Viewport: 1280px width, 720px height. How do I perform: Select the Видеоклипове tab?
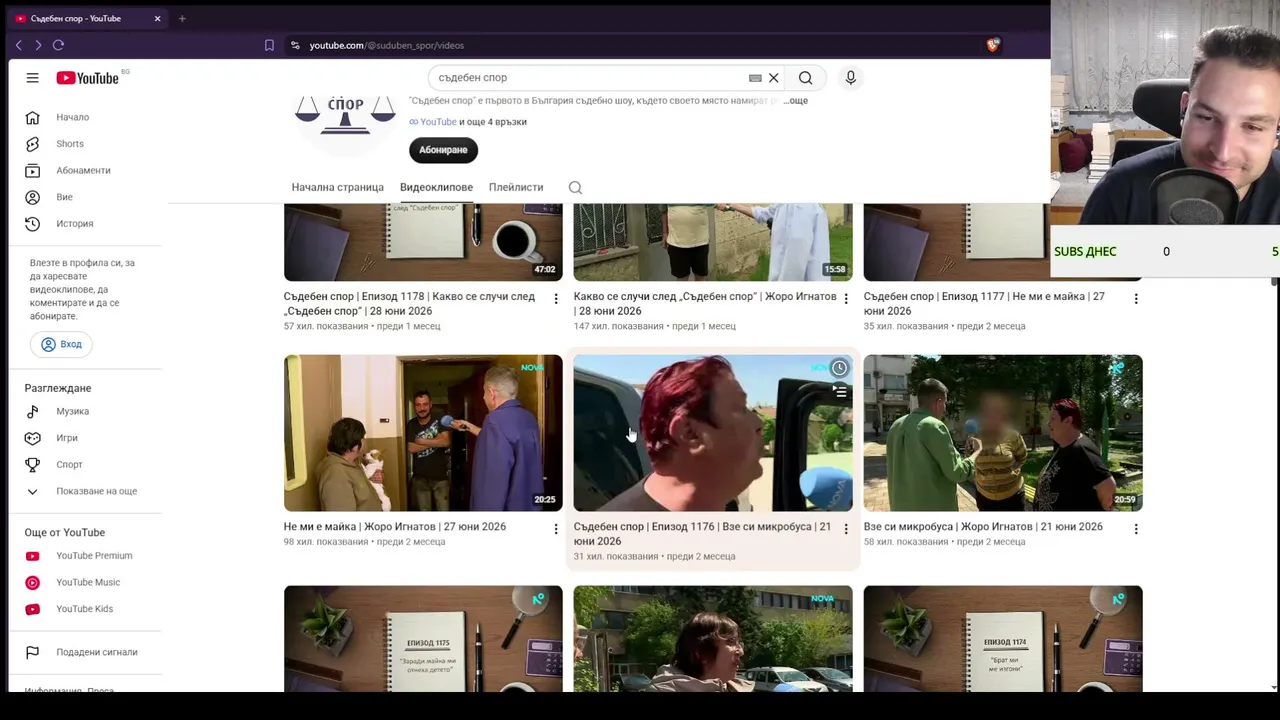point(436,187)
